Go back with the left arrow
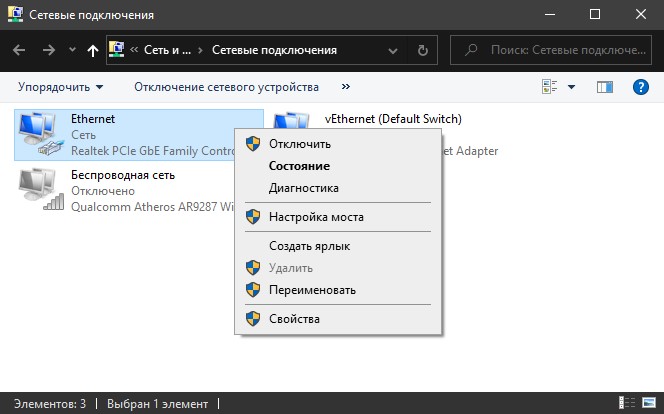The image size is (664, 414). click(x=19, y=50)
